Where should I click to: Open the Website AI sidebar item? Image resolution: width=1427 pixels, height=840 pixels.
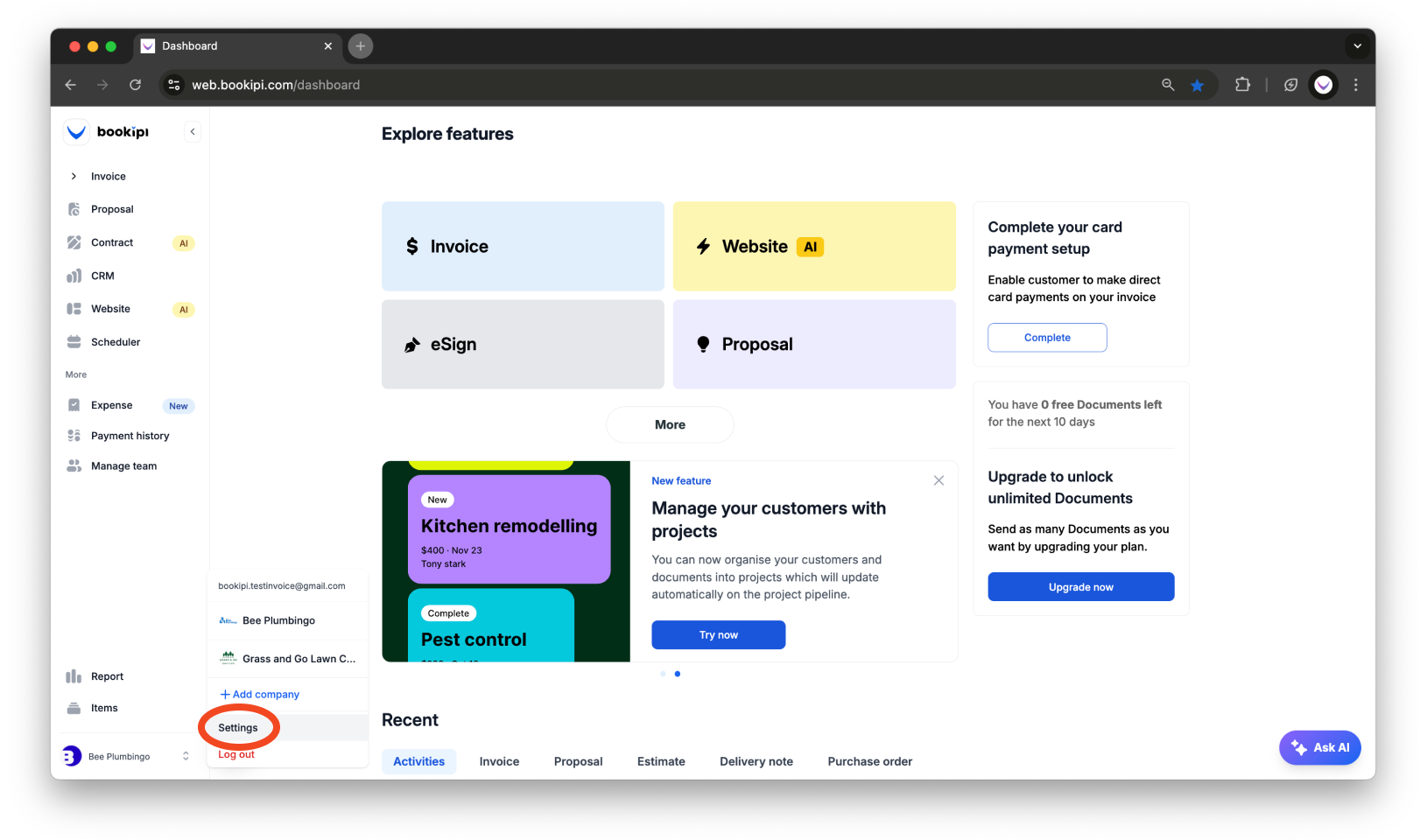coord(110,309)
